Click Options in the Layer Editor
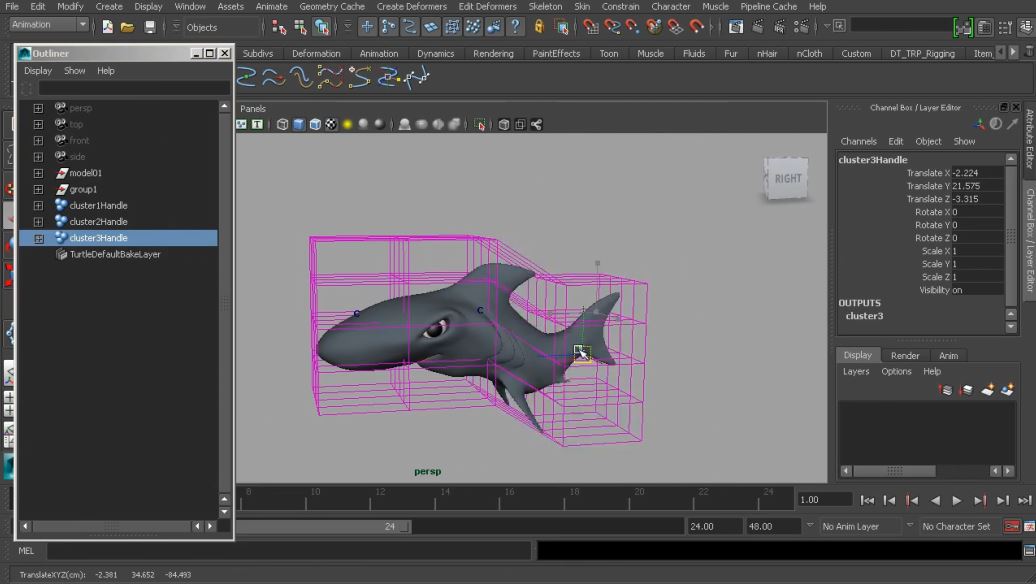This screenshot has width=1036, height=584. pyautogui.click(x=896, y=371)
